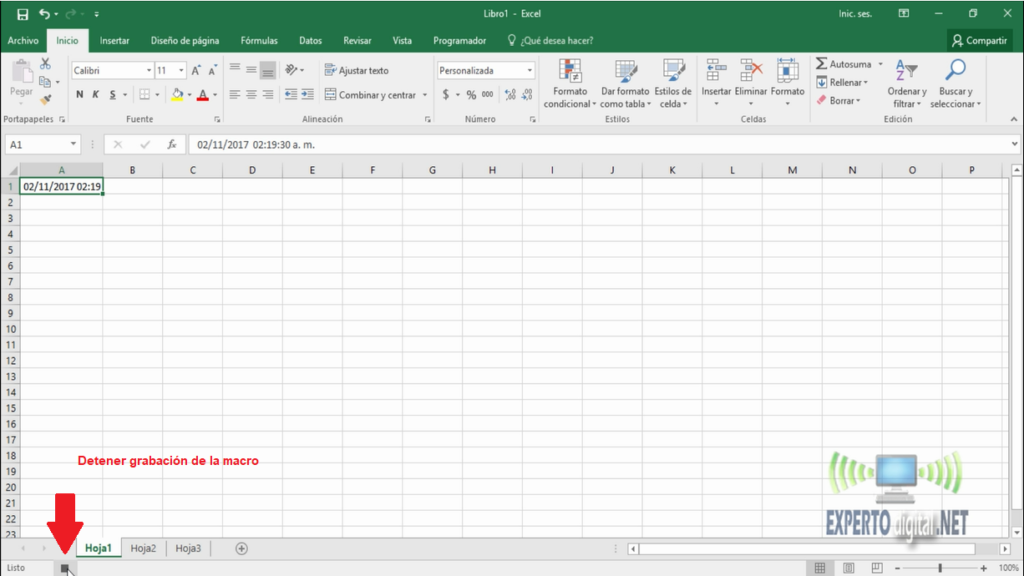The width and height of the screenshot is (1024, 576).
Task: Click the formula bar input field
Action: [x=600, y=144]
